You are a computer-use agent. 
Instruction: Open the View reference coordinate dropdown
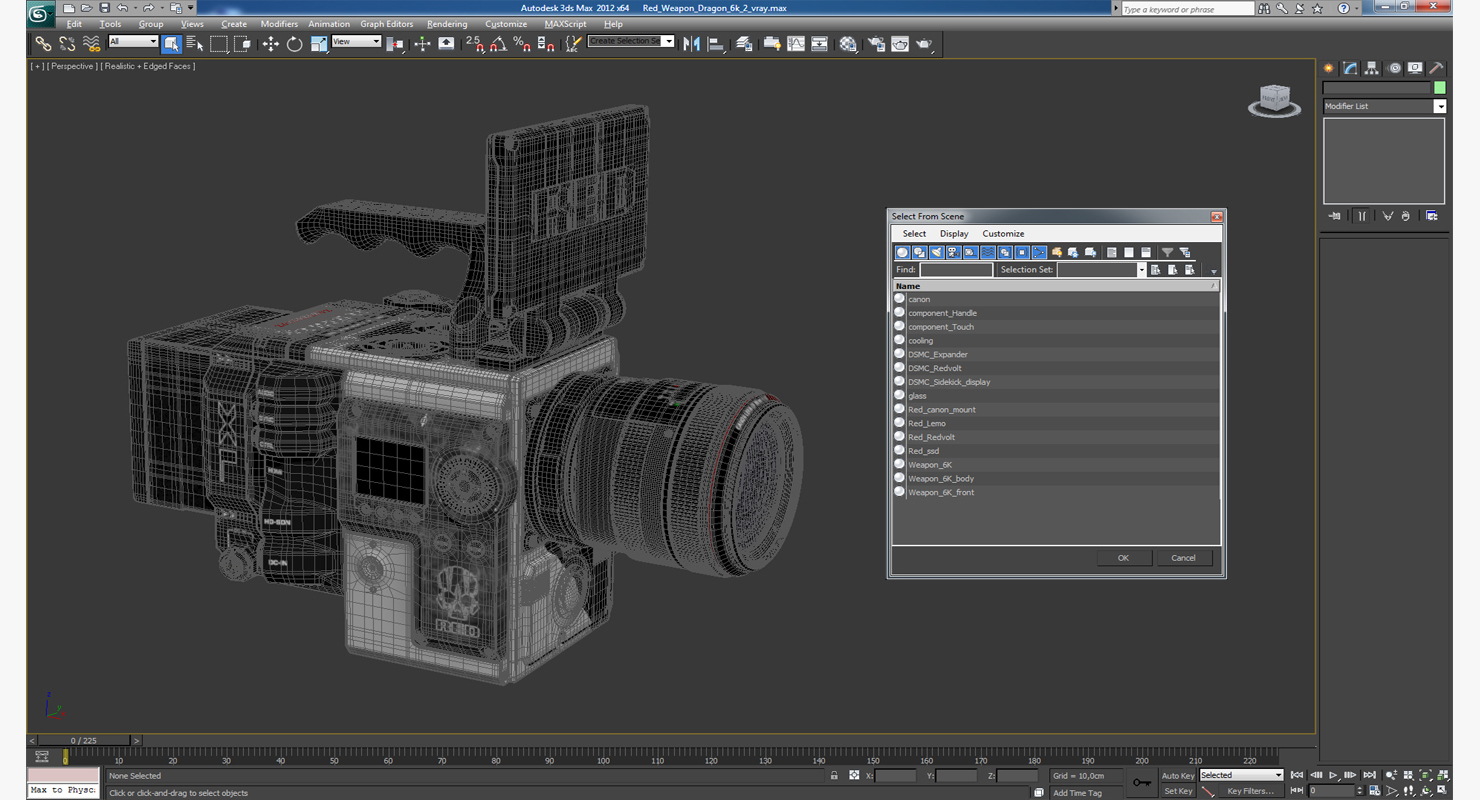pyautogui.click(x=356, y=42)
